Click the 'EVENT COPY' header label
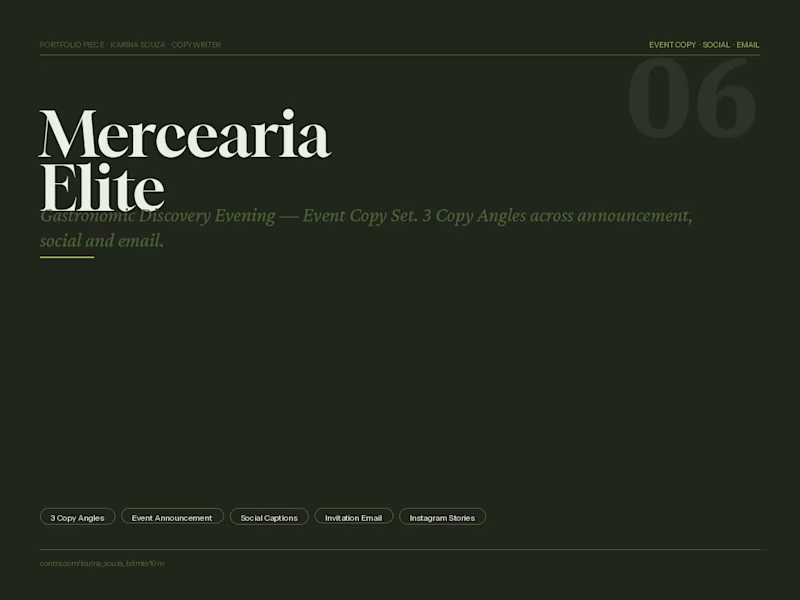This screenshot has height=600, width=800. tap(672, 45)
